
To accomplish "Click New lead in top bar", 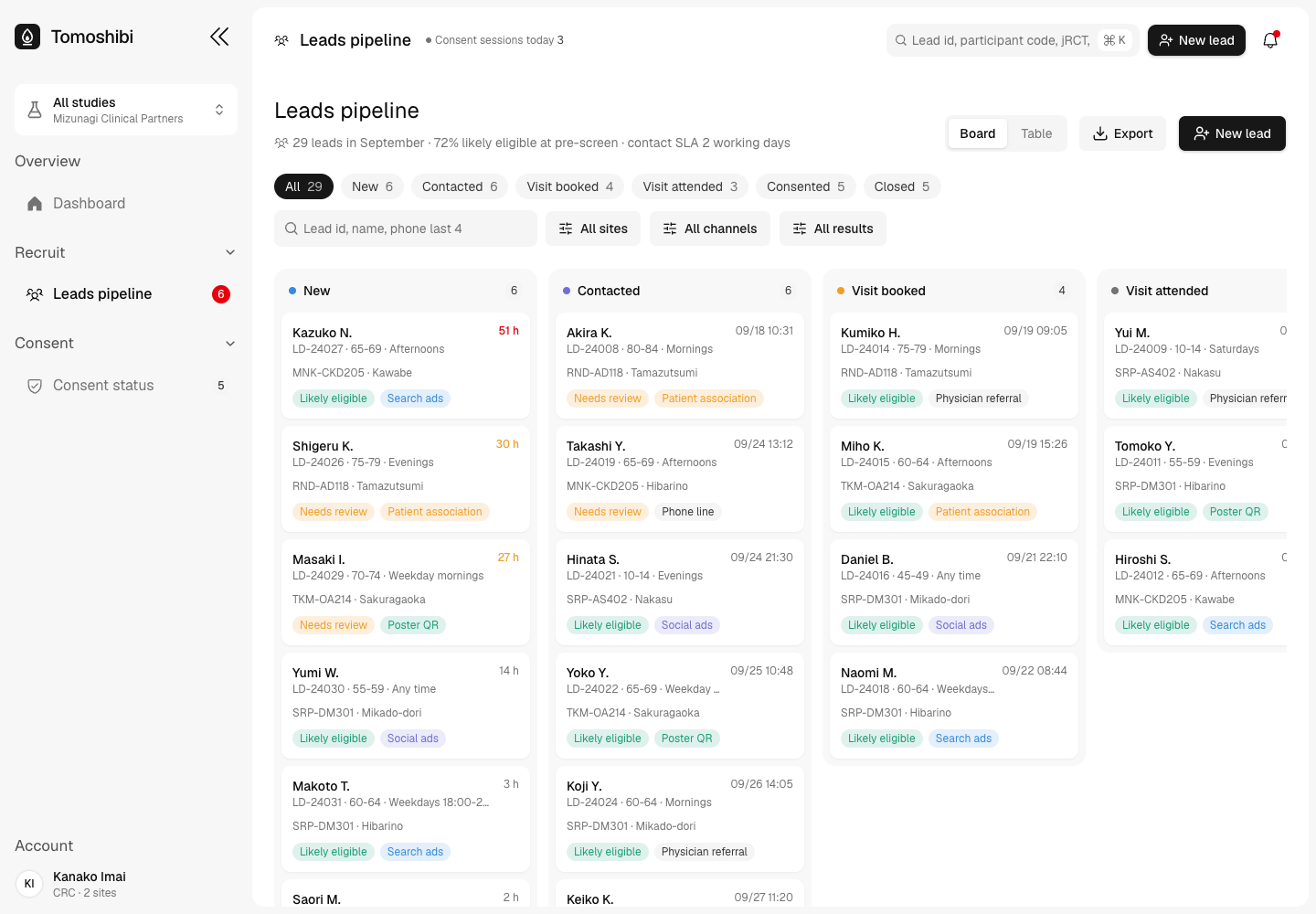I will pos(1196,40).
